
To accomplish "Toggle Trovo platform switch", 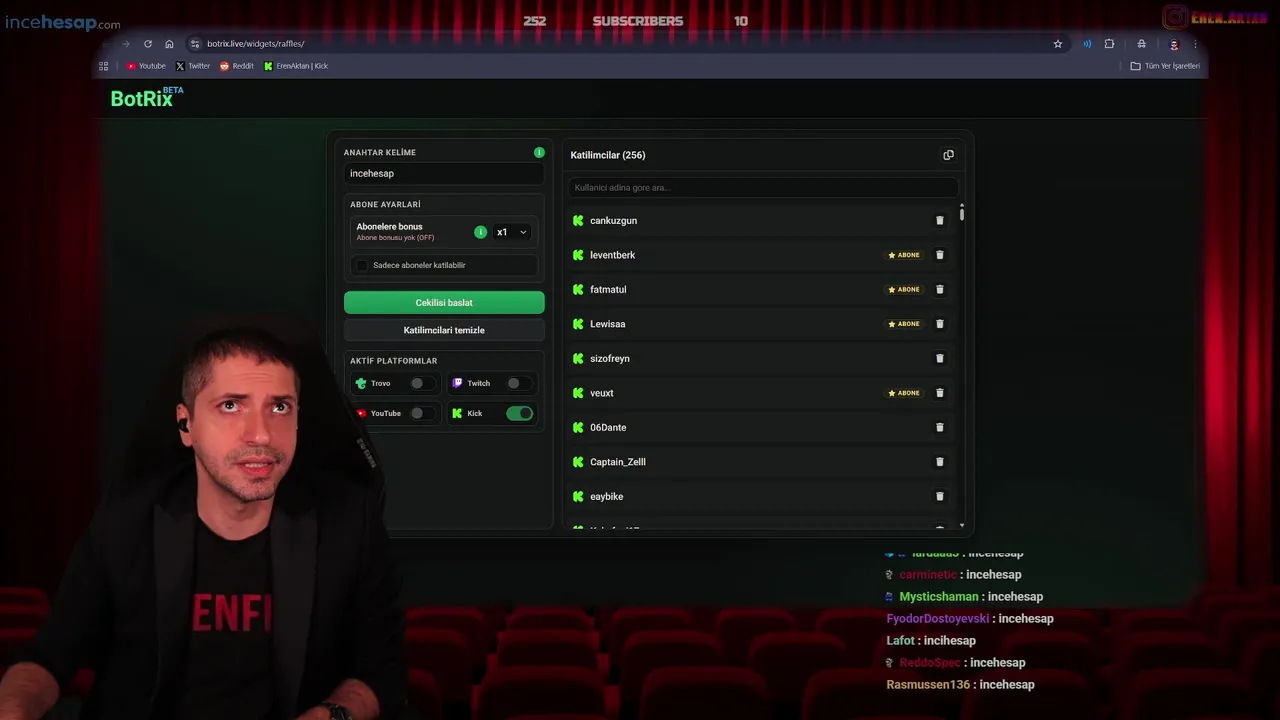I will (422, 383).
